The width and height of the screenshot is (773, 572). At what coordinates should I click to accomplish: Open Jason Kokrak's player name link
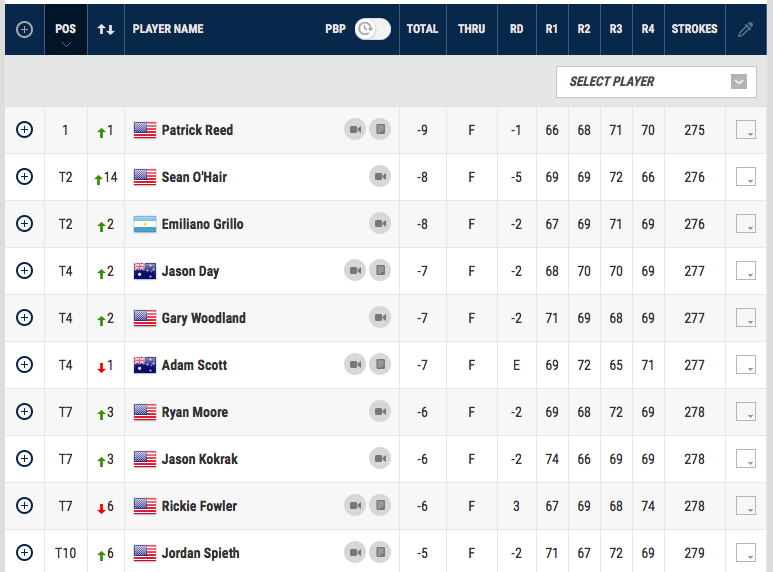[199, 459]
